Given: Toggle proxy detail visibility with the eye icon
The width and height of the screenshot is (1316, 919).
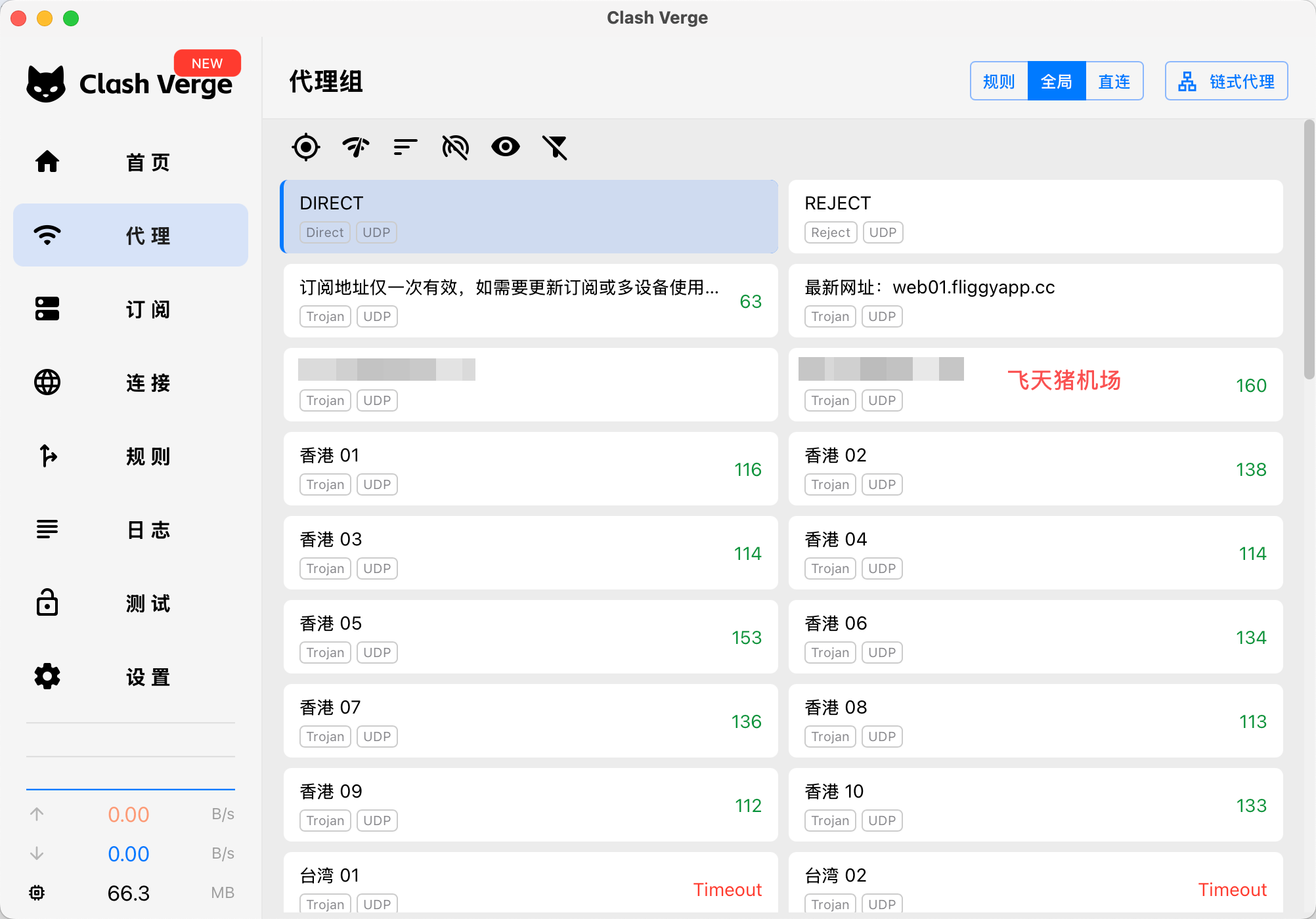Looking at the screenshot, I should [506, 147].
